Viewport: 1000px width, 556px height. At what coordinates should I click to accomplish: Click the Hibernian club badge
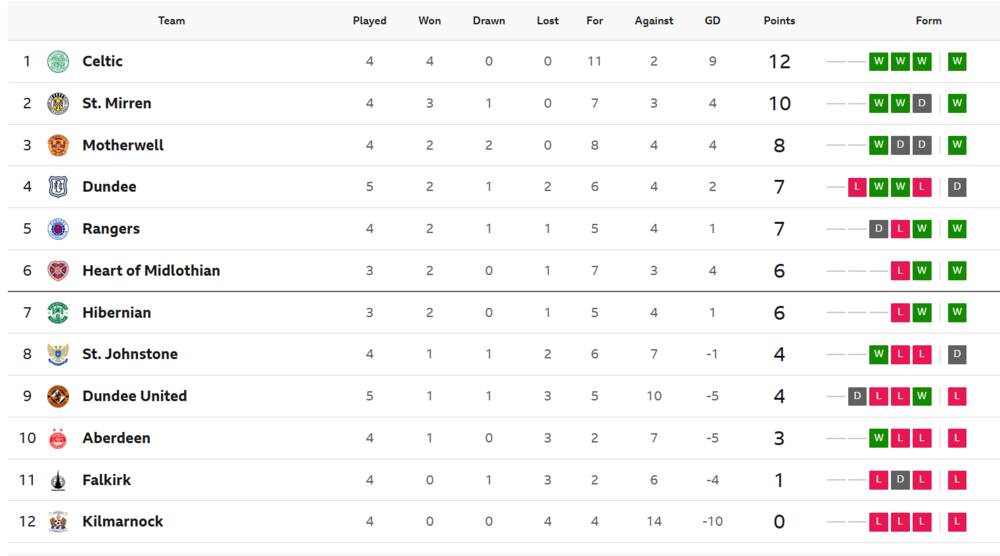tap(58, 312)
